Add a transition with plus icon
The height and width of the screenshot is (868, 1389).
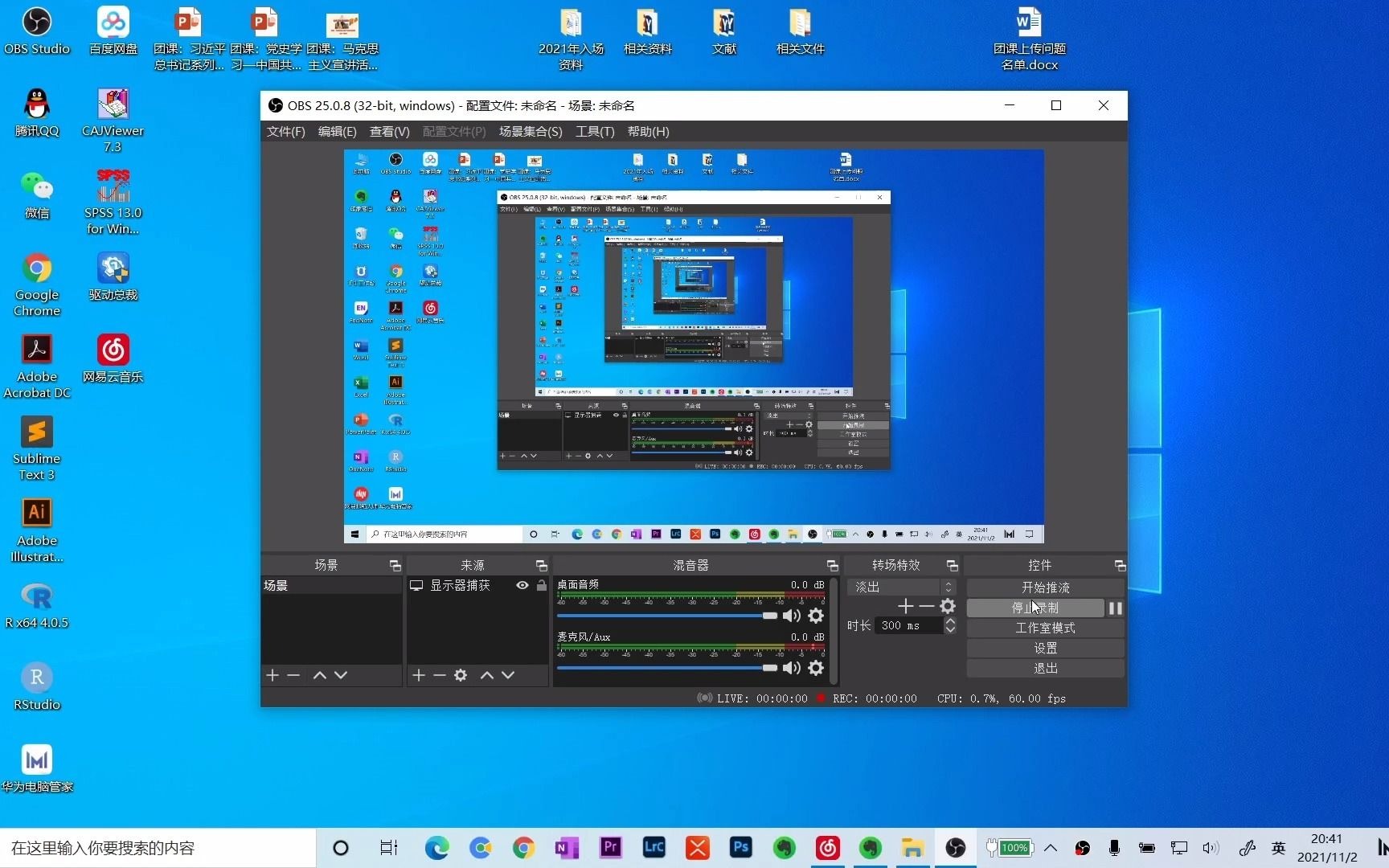(x=906, y=606)
